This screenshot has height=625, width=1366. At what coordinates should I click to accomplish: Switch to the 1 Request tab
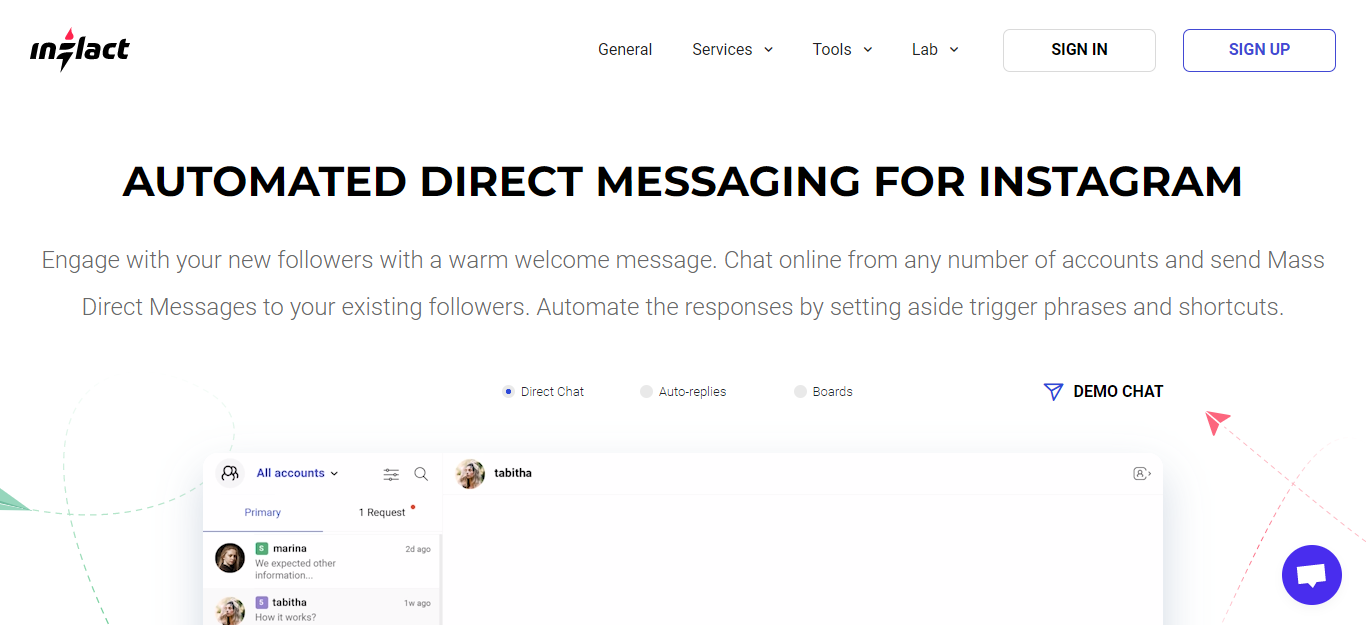pos(383,512)
